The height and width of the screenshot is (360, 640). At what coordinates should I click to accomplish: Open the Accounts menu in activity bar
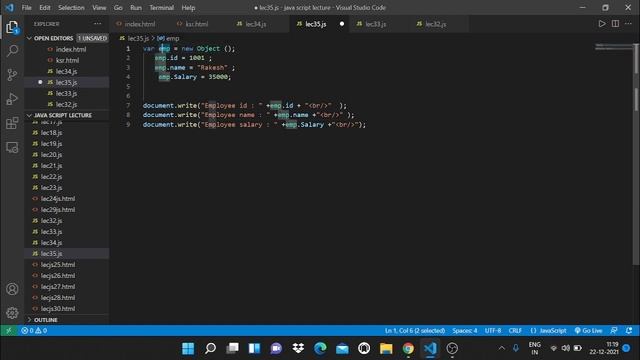click(12, 289)
